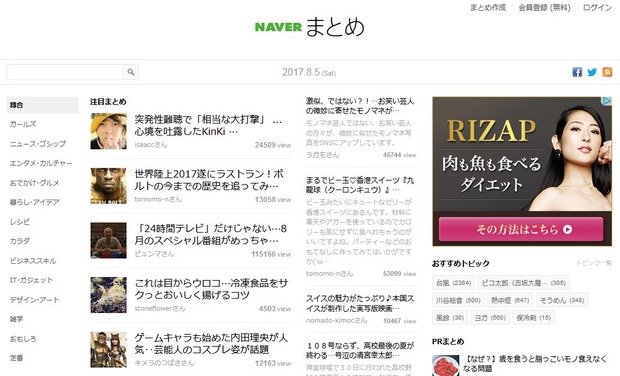Image resolution: width=620 pixels, height=376 pixels.
Task: Select topic tag 熱中症 (647)
Action: 510,300
